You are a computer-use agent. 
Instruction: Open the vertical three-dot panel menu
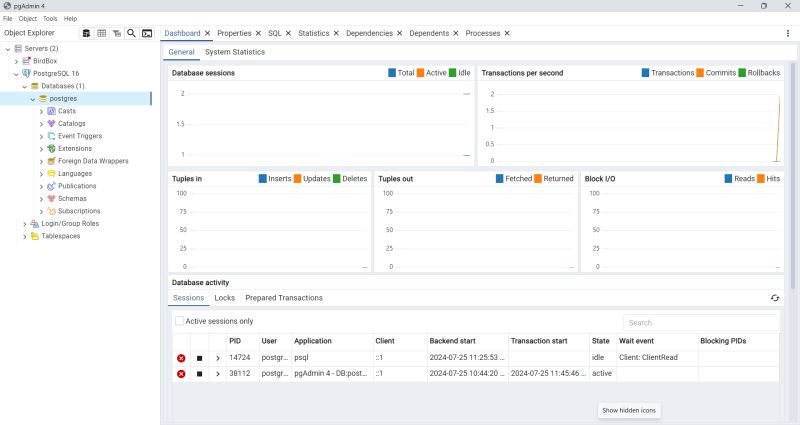point(788,33)
